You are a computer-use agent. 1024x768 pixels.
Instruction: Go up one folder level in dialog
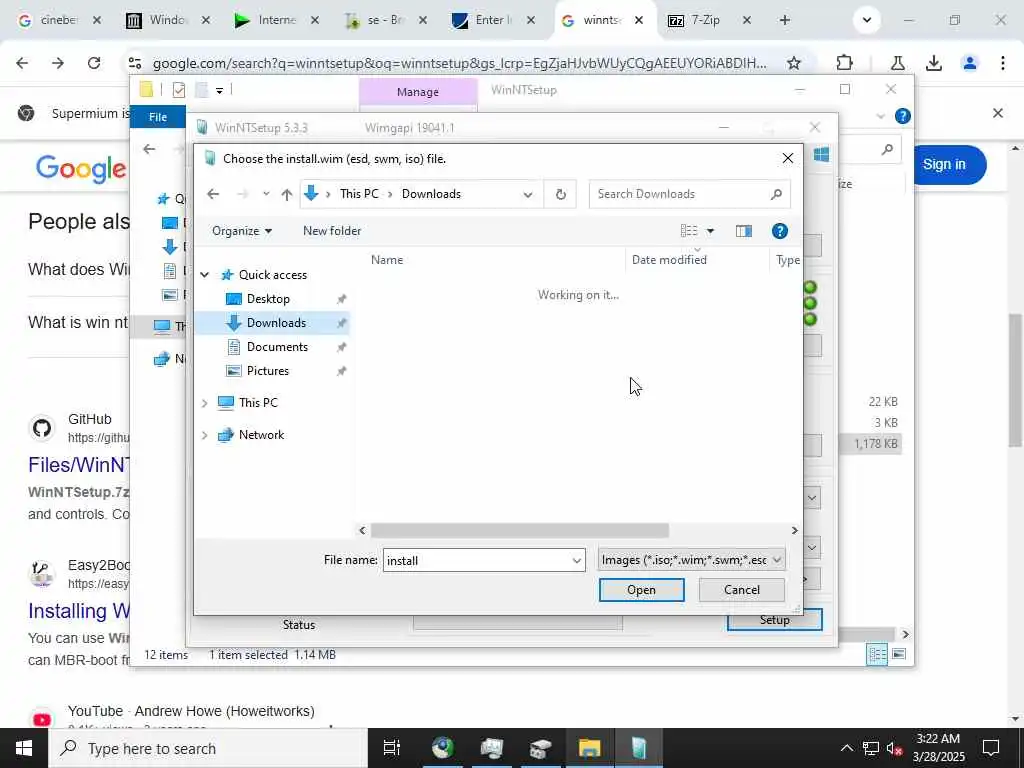(287, 194)
